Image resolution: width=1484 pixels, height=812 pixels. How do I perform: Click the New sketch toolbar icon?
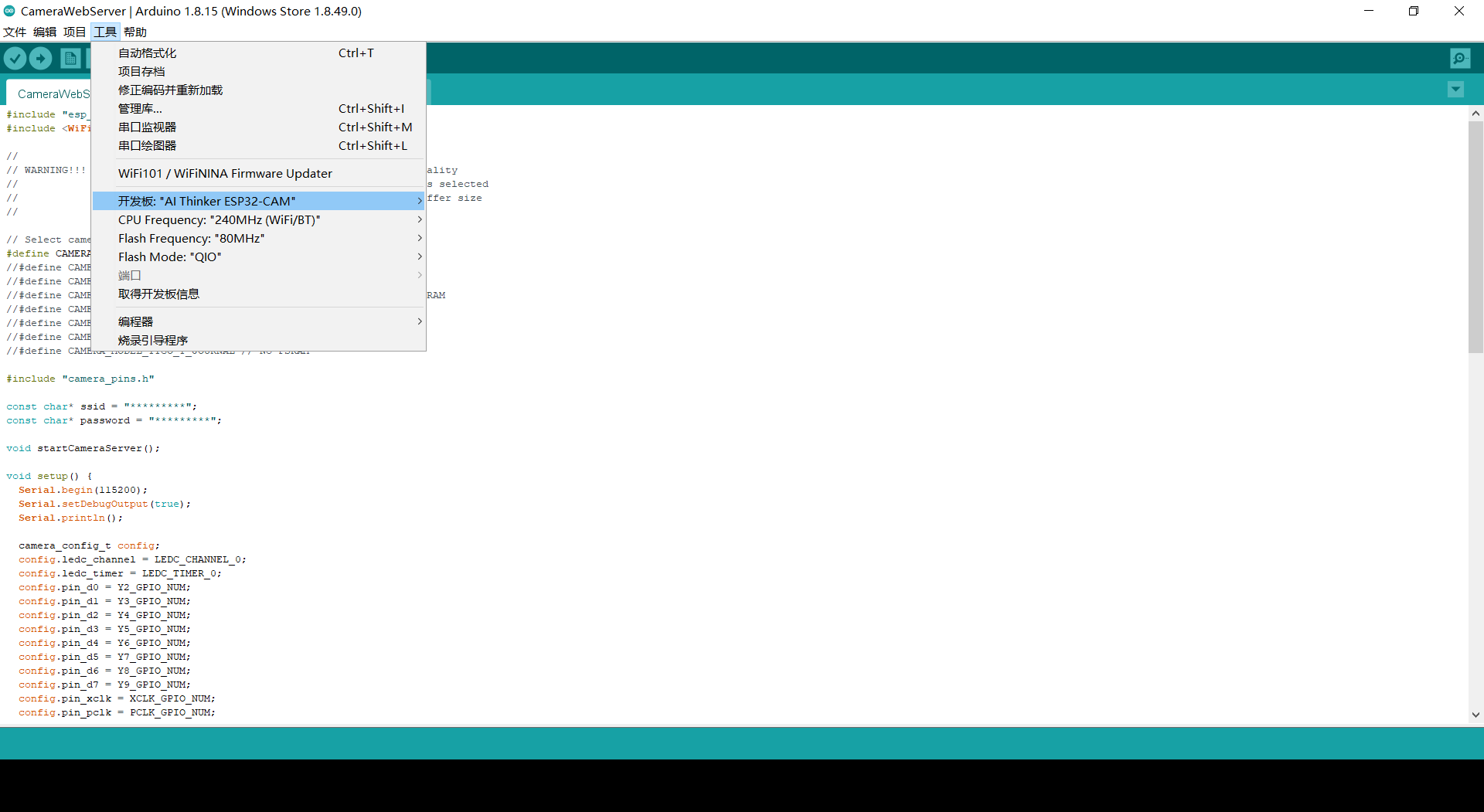[70, 58]
